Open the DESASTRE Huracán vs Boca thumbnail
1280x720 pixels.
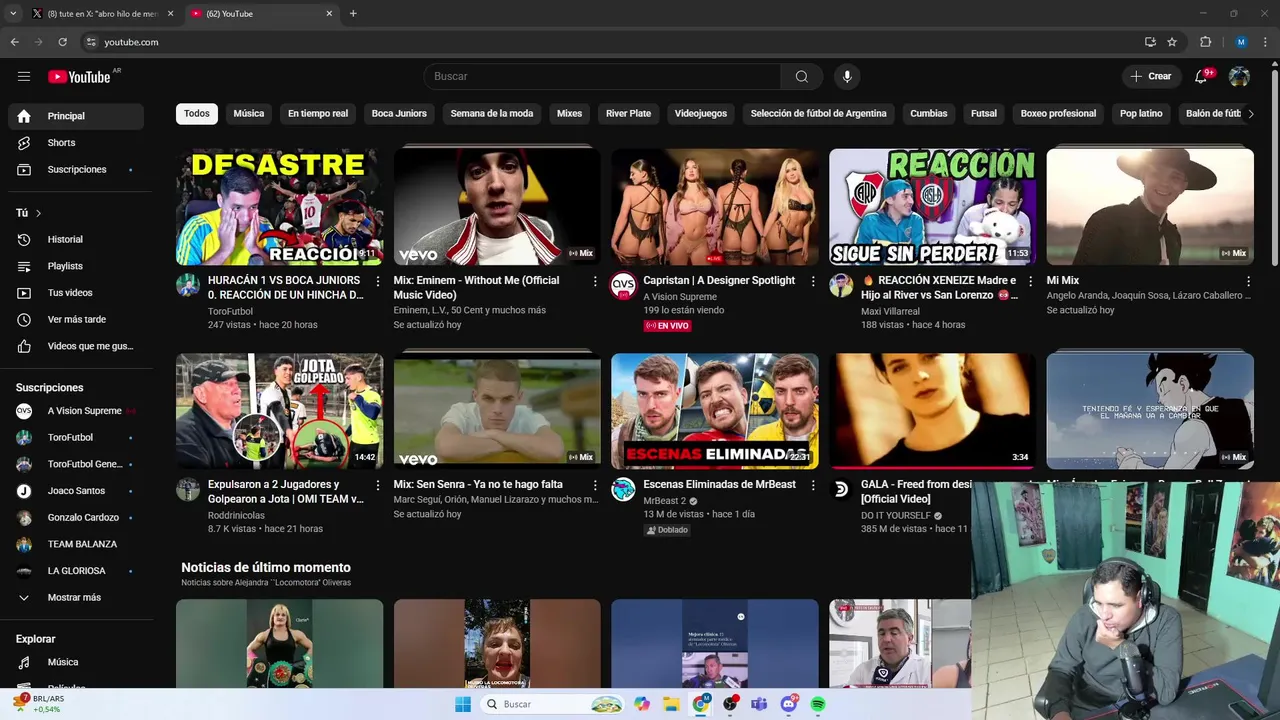pyautogui.click(x=279, y=207)
